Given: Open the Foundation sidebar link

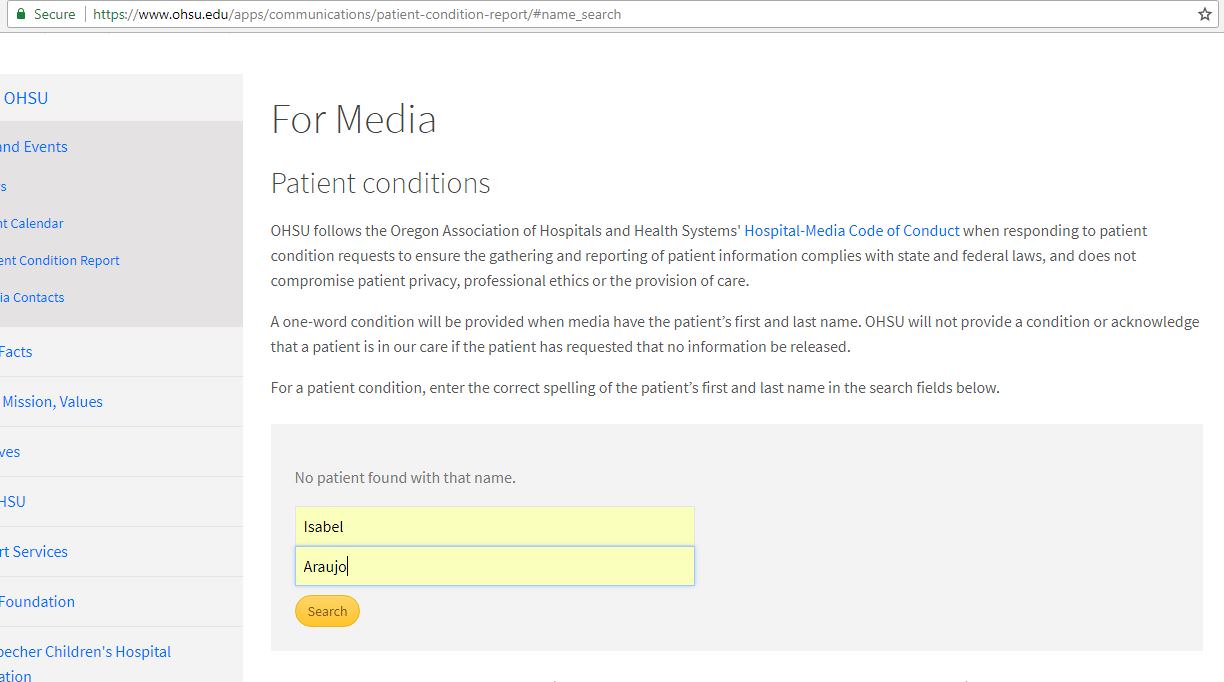Looking at the screenshot, I should click(x=37, y=602).
